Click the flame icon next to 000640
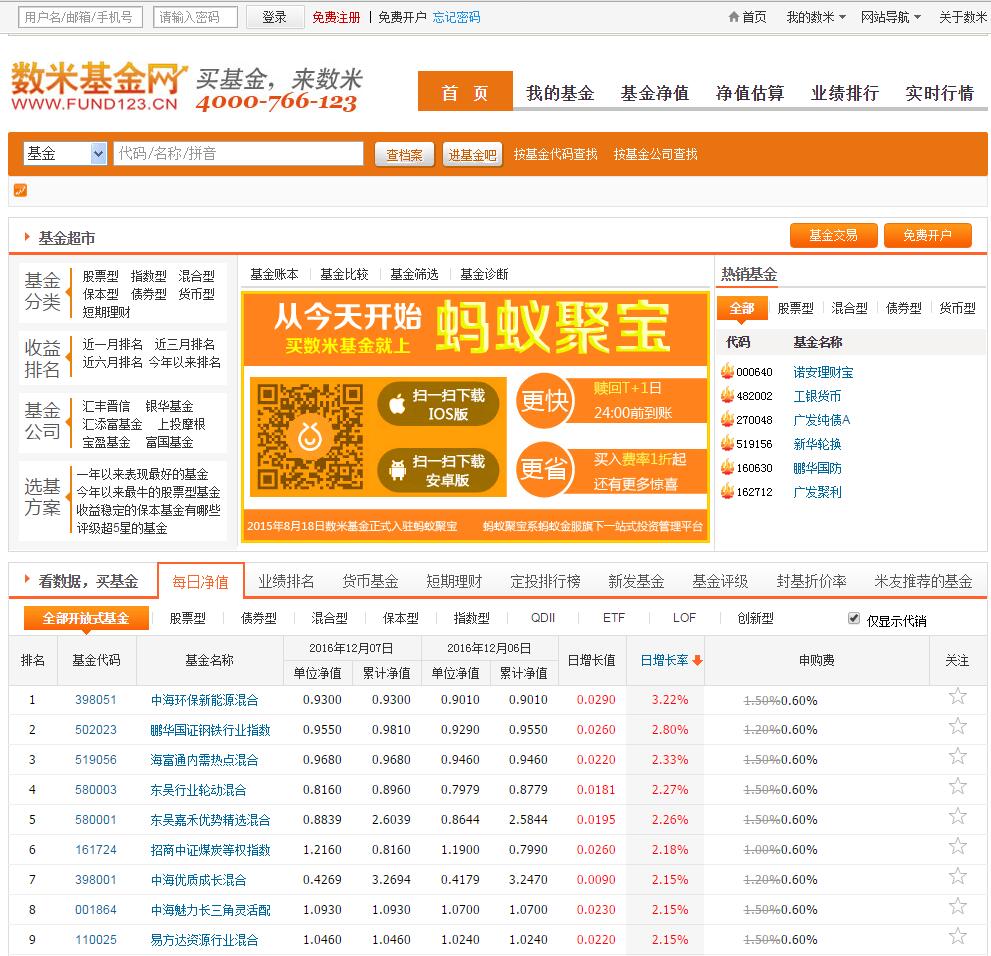This screenshot has width=991, height=956. pyautogui.click(x=727, y=371)
